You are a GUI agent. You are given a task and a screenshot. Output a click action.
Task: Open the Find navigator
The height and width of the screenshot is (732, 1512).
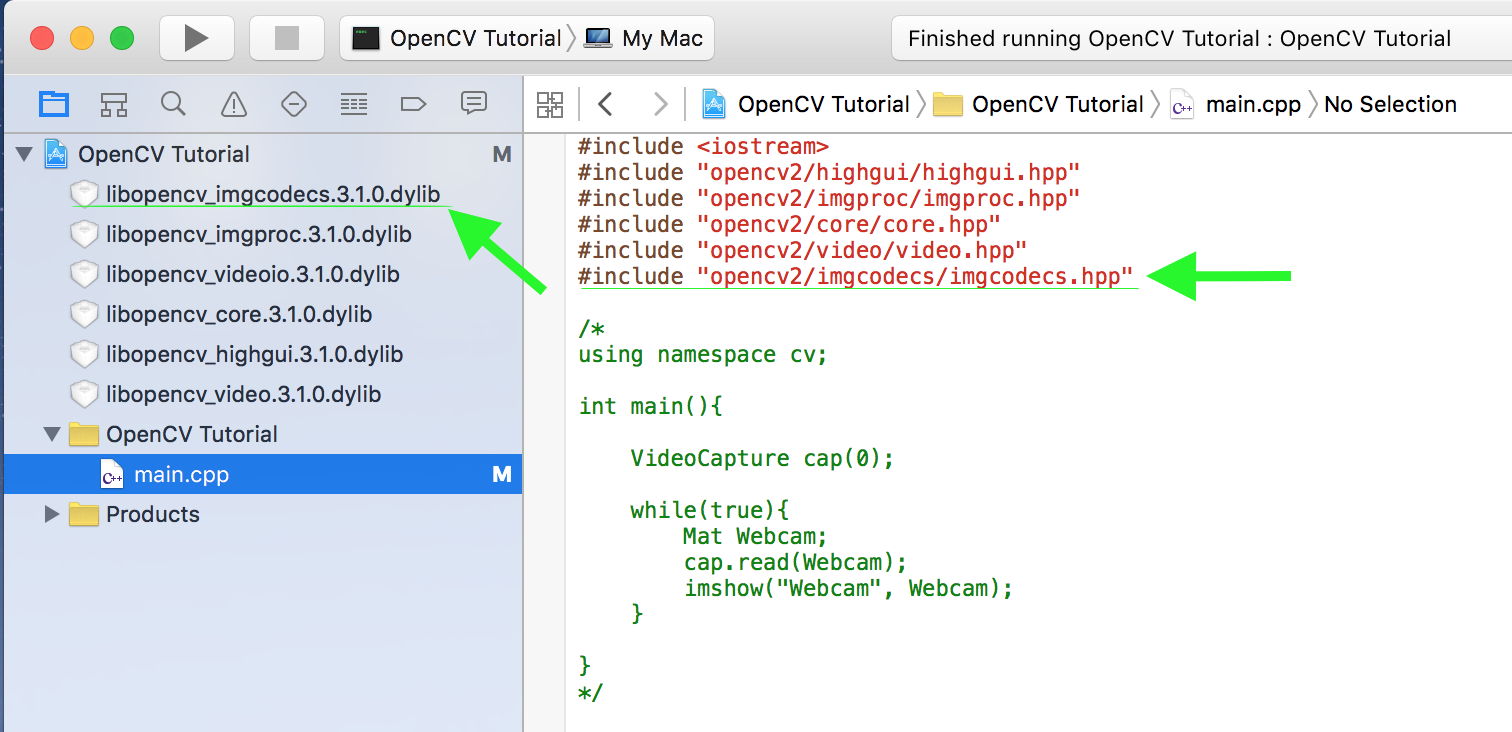[173, 103]
